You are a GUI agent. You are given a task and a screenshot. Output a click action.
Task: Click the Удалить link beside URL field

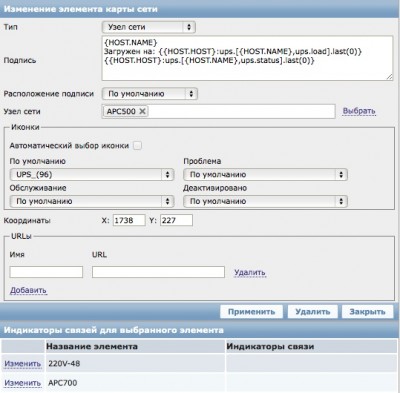tap(250, 272)
